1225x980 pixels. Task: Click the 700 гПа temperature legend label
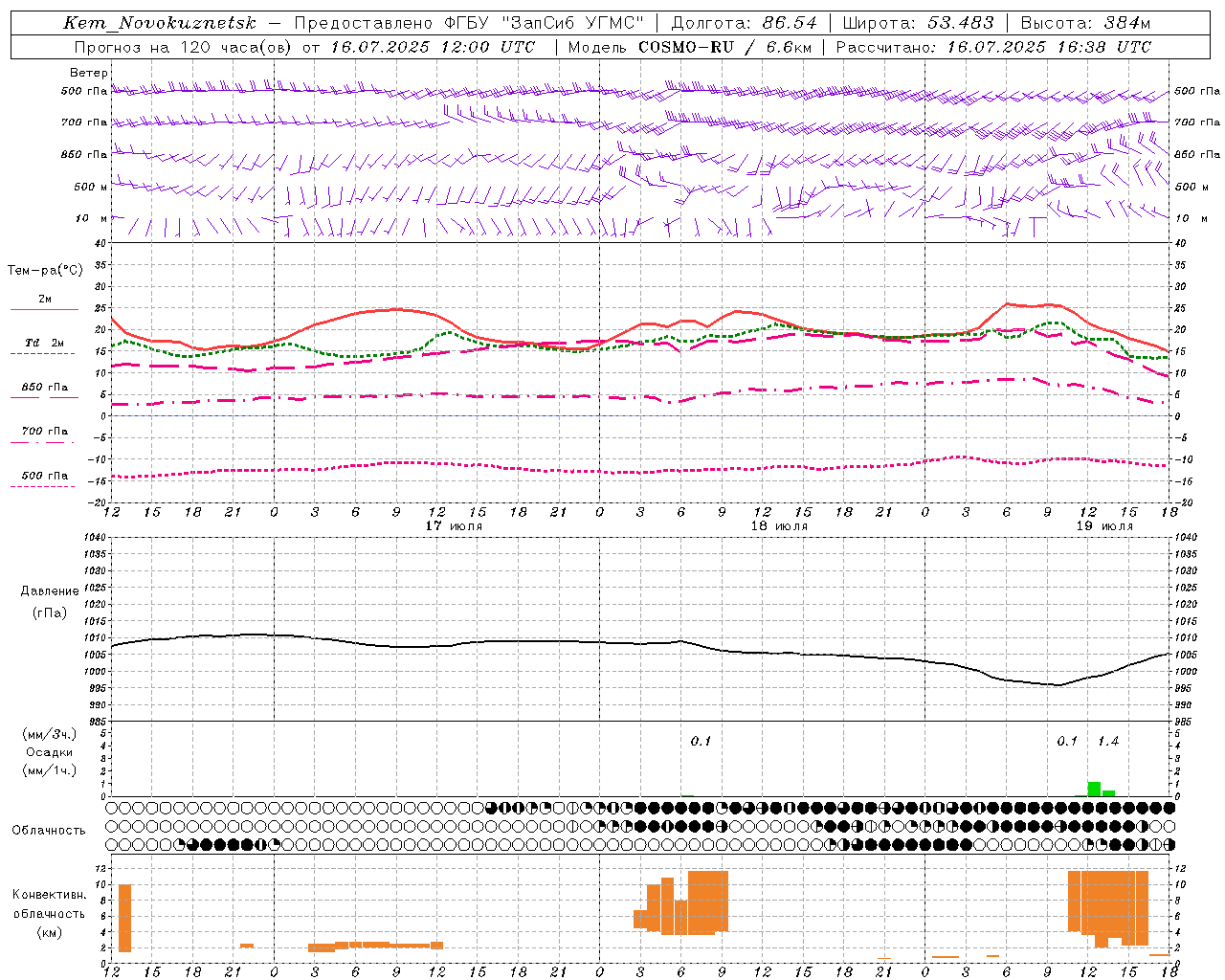pyautogui.click(x=45, y=431)
